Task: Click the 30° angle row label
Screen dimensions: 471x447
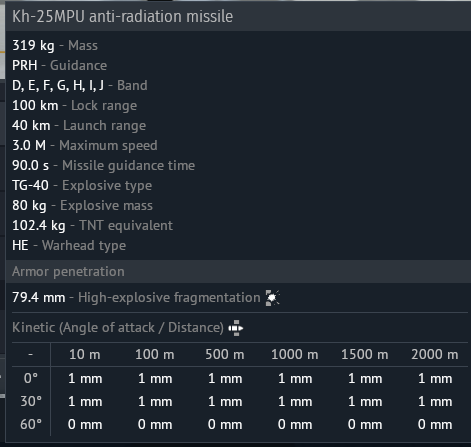Action: click(x=31, y=401)
